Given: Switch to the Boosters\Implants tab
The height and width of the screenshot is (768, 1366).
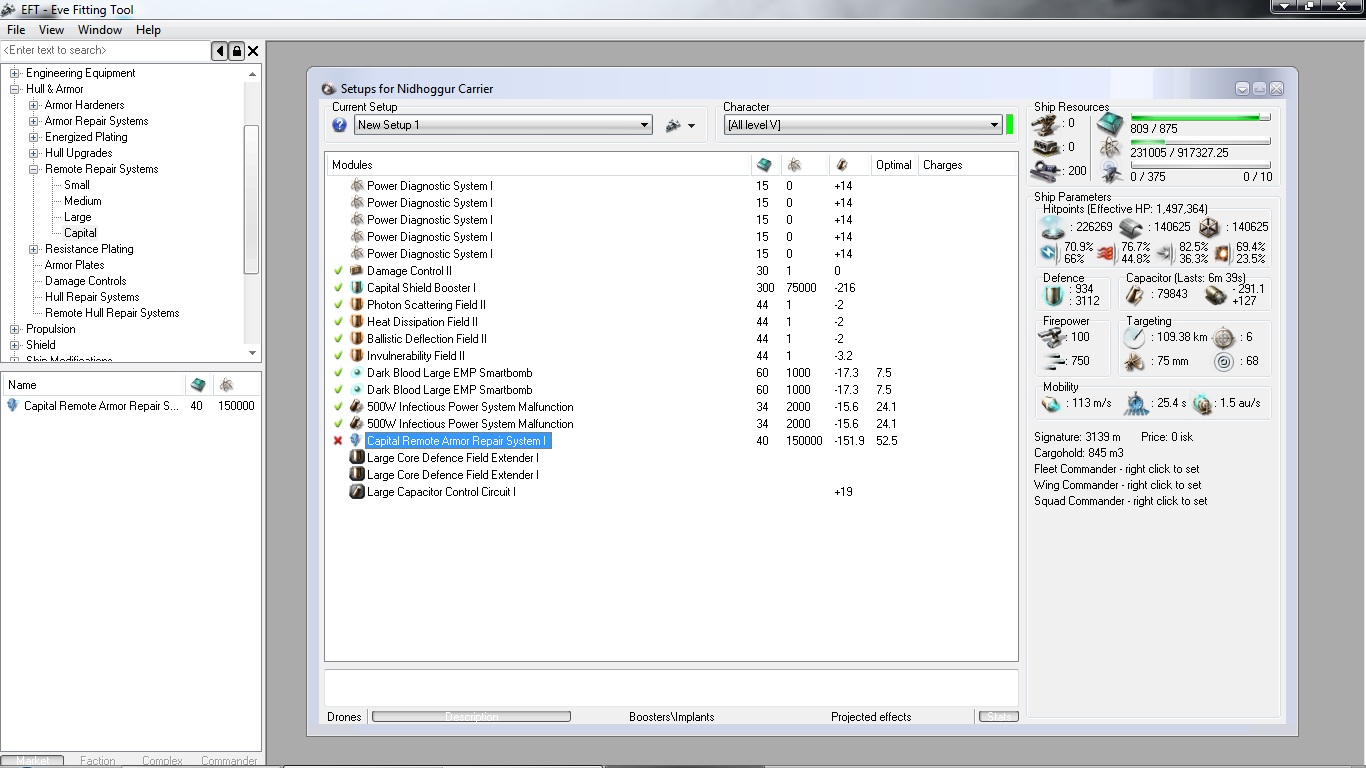Looking at the screenshot, I should [672, 717].
